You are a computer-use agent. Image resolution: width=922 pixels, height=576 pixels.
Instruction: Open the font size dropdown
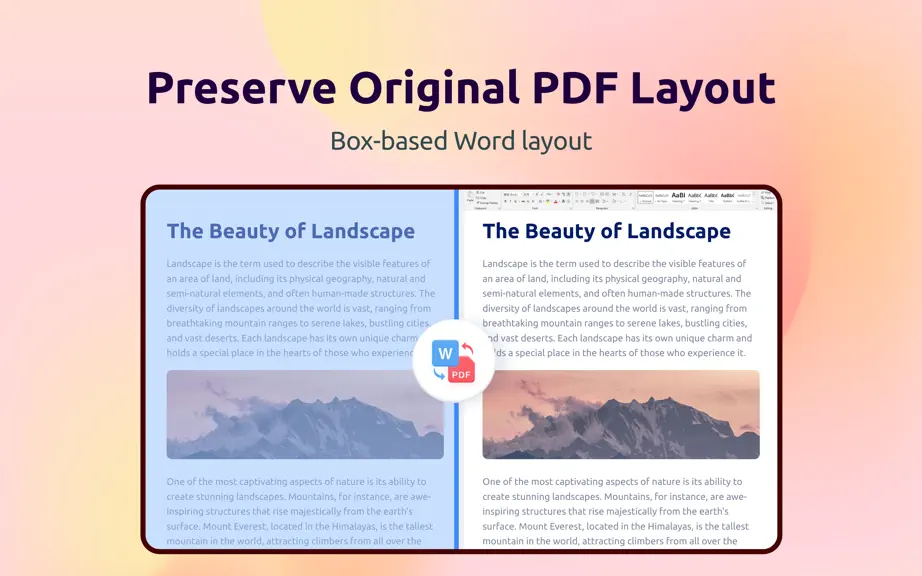tap(527, 195)
